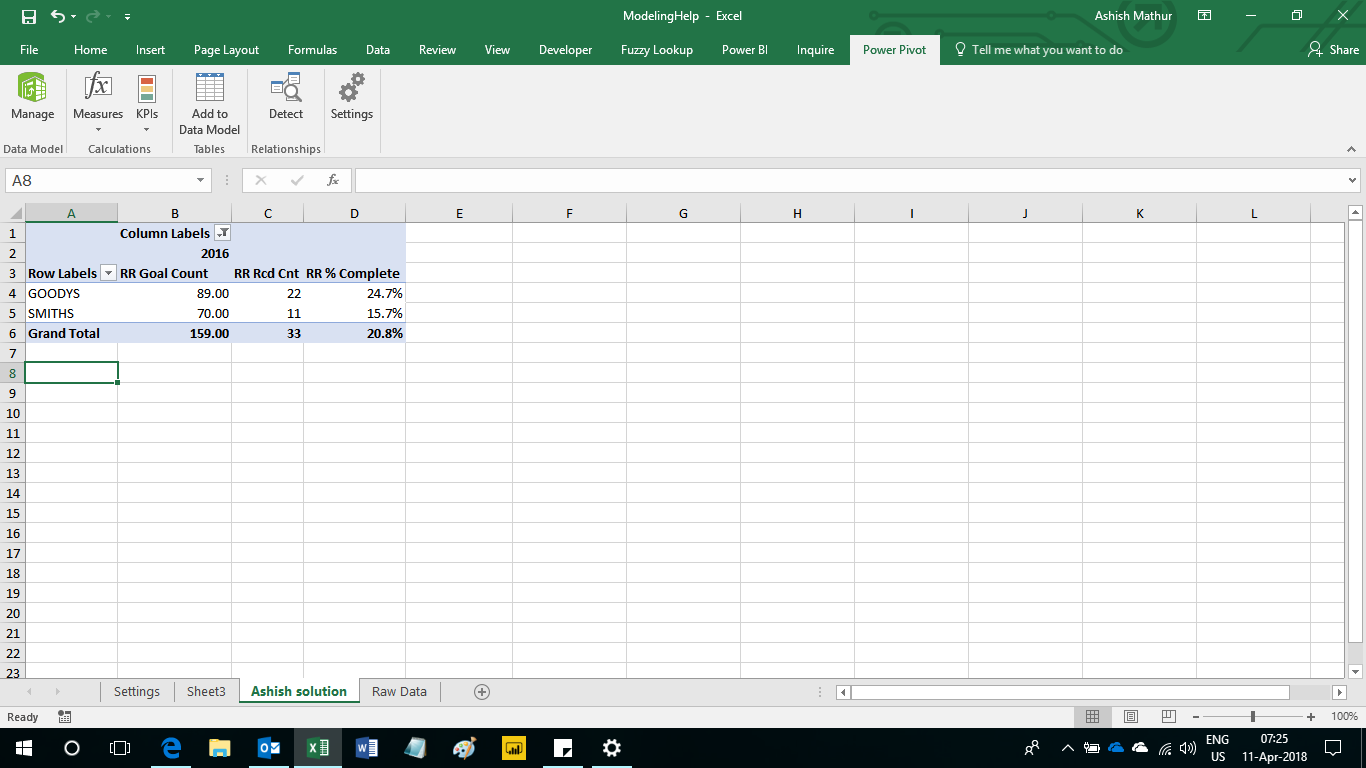
Task: Expand the Column Labels filter dropdown
Action: [222, 233]
